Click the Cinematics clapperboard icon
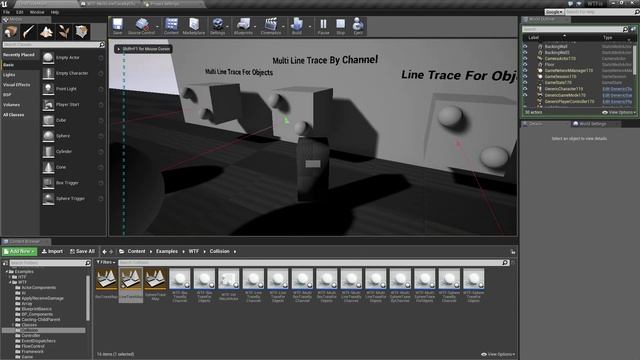 pyautogui.click(x=271, y=24)
